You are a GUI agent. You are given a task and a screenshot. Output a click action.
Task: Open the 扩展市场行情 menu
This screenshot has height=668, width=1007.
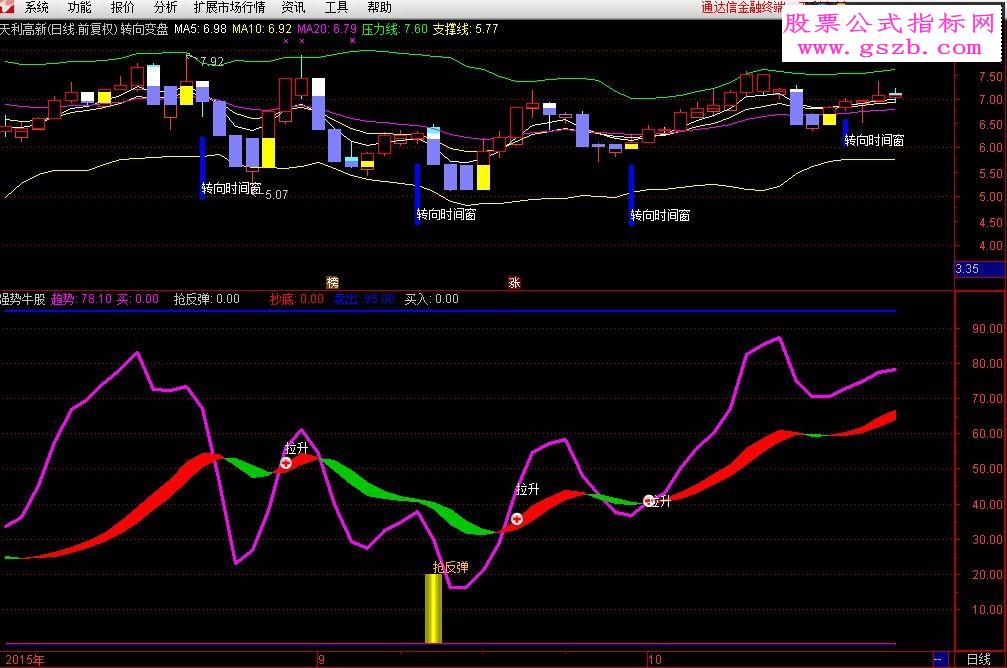tap(229, 8)
